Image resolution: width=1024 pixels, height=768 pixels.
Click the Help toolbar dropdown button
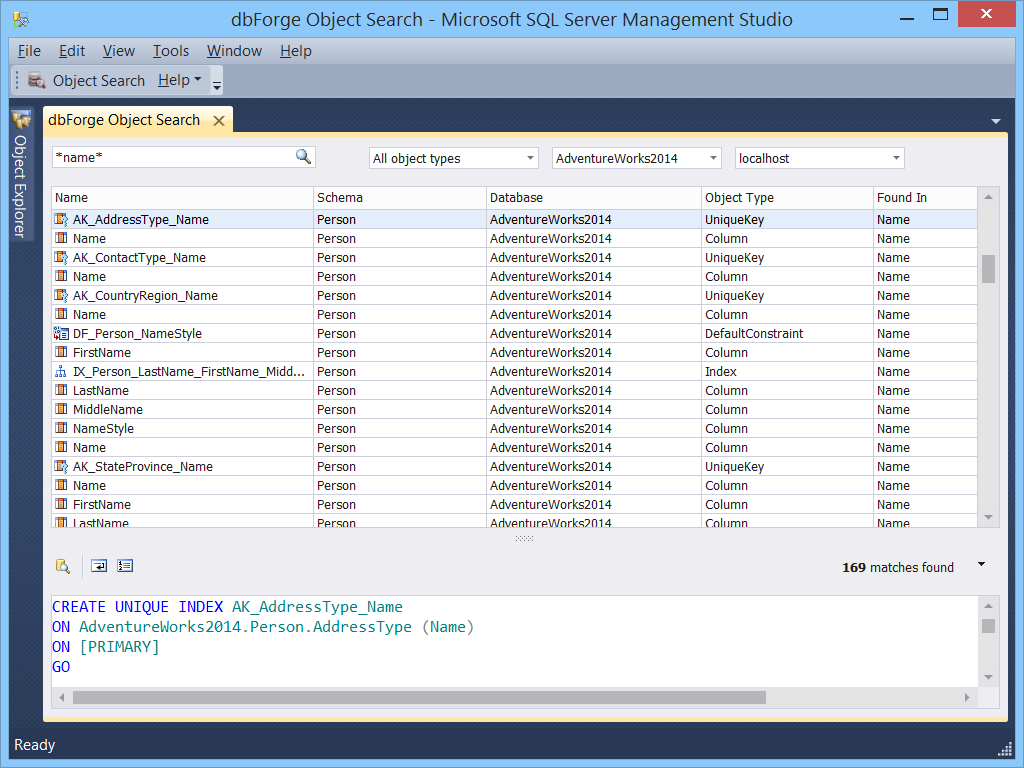tap(180, 81)
